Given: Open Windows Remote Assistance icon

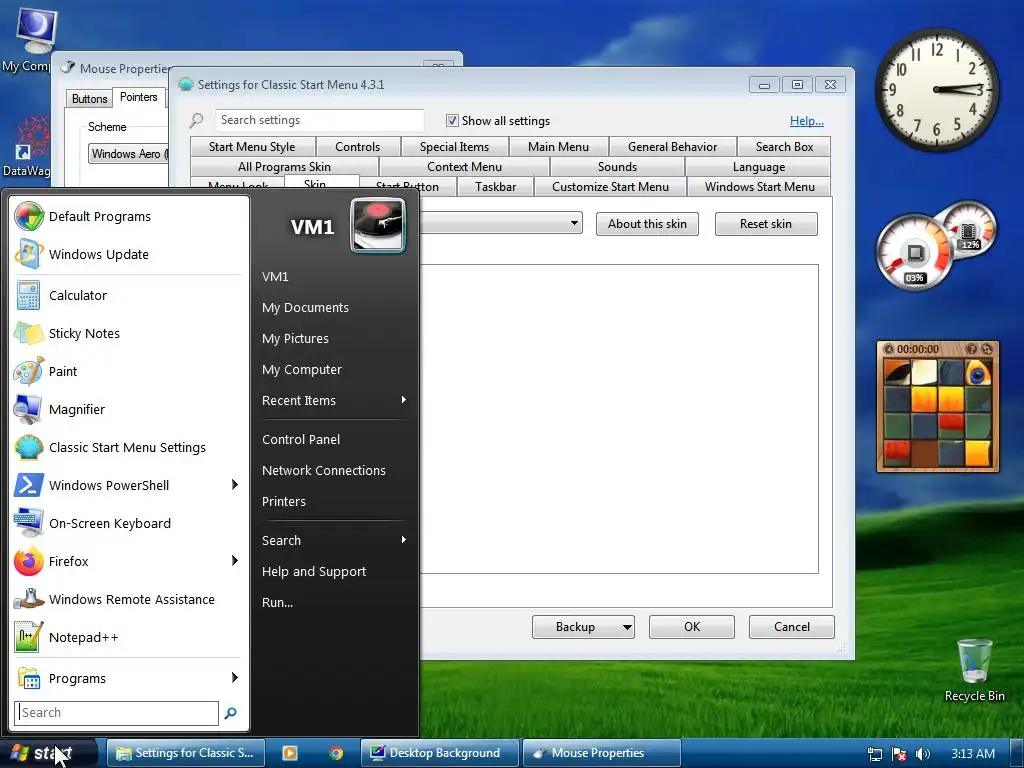Looking at the screenshot, I should 29,599.
